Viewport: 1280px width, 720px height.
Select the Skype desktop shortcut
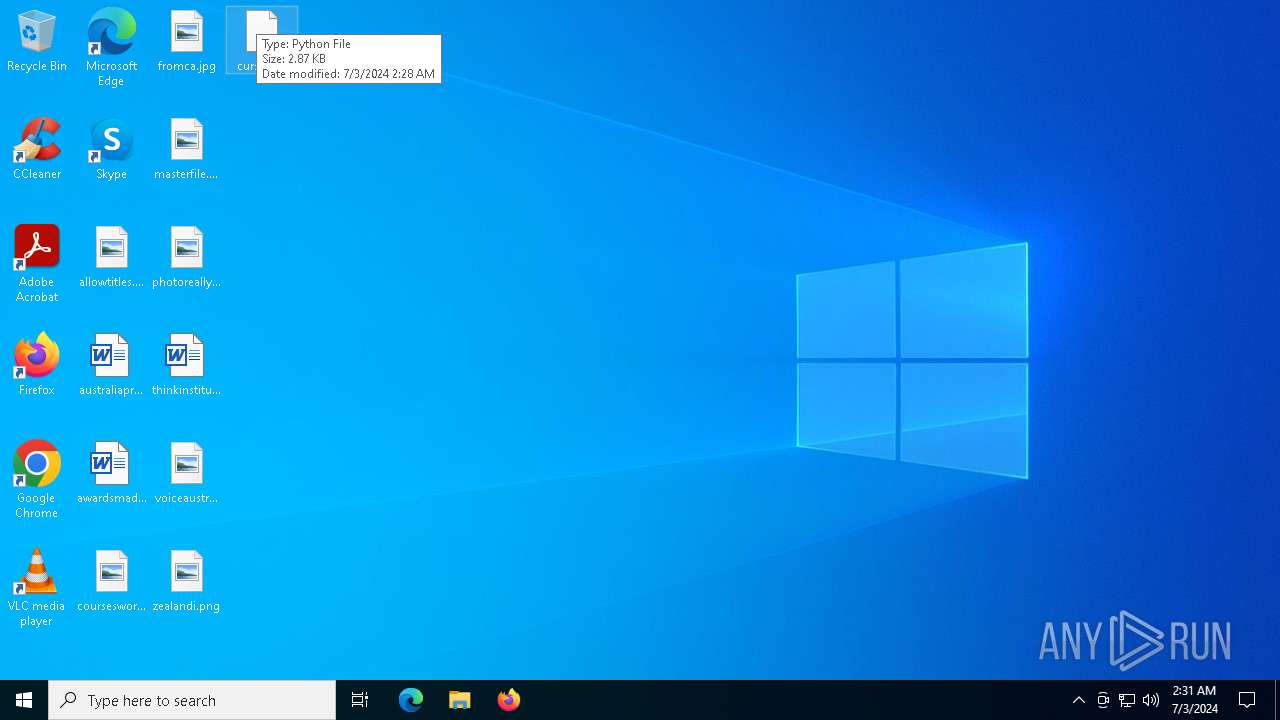[x=111, y=149]
